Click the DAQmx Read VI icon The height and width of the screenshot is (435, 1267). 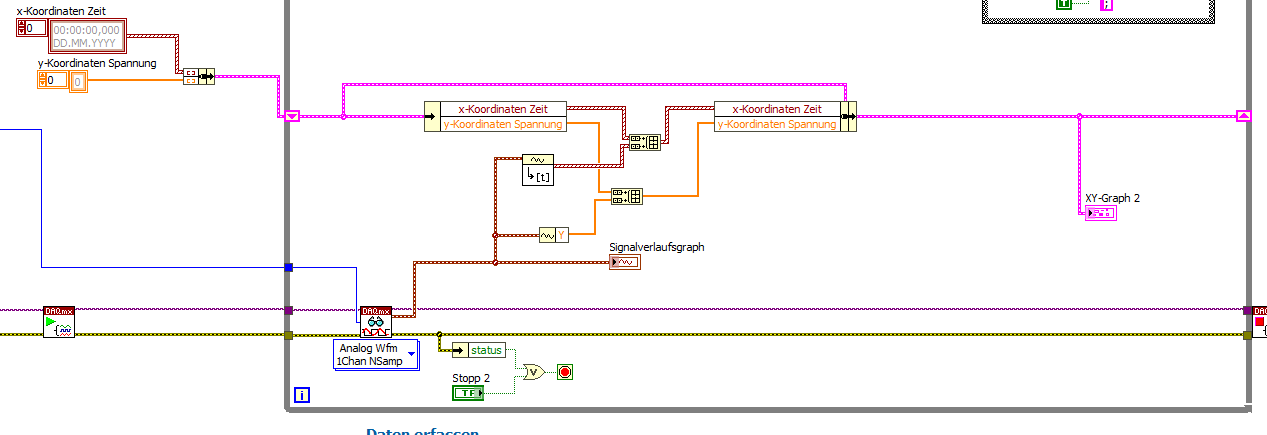point(376,322)
